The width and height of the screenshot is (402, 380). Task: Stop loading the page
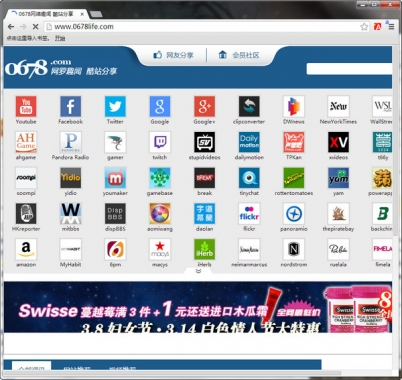tap(35, 26)
